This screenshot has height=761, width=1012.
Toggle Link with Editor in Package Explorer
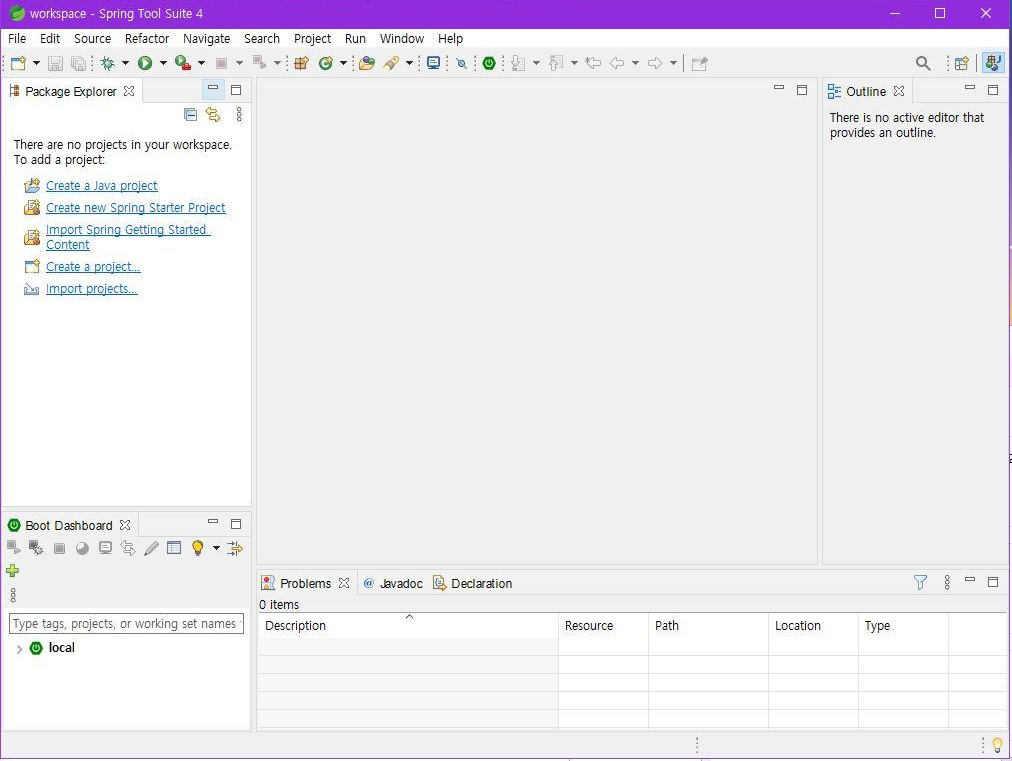[213, 115]
